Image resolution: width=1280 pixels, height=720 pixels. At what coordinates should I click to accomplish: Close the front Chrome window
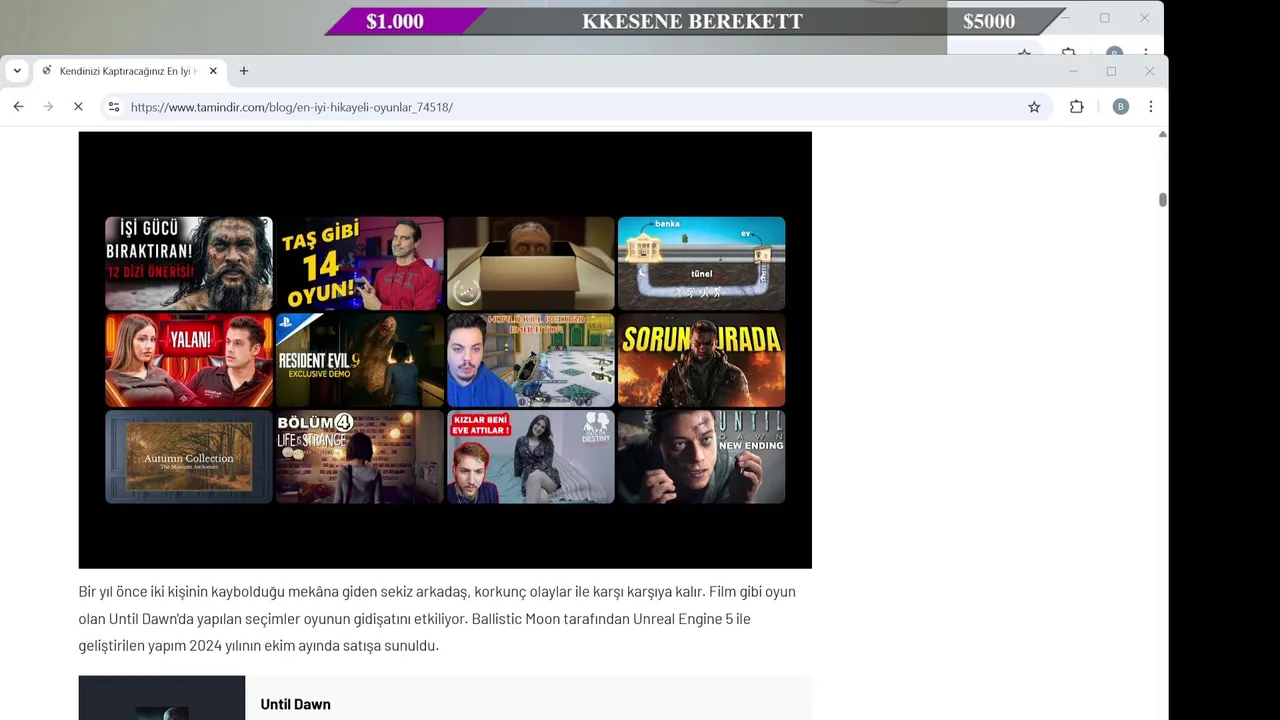click(1149, 71)
